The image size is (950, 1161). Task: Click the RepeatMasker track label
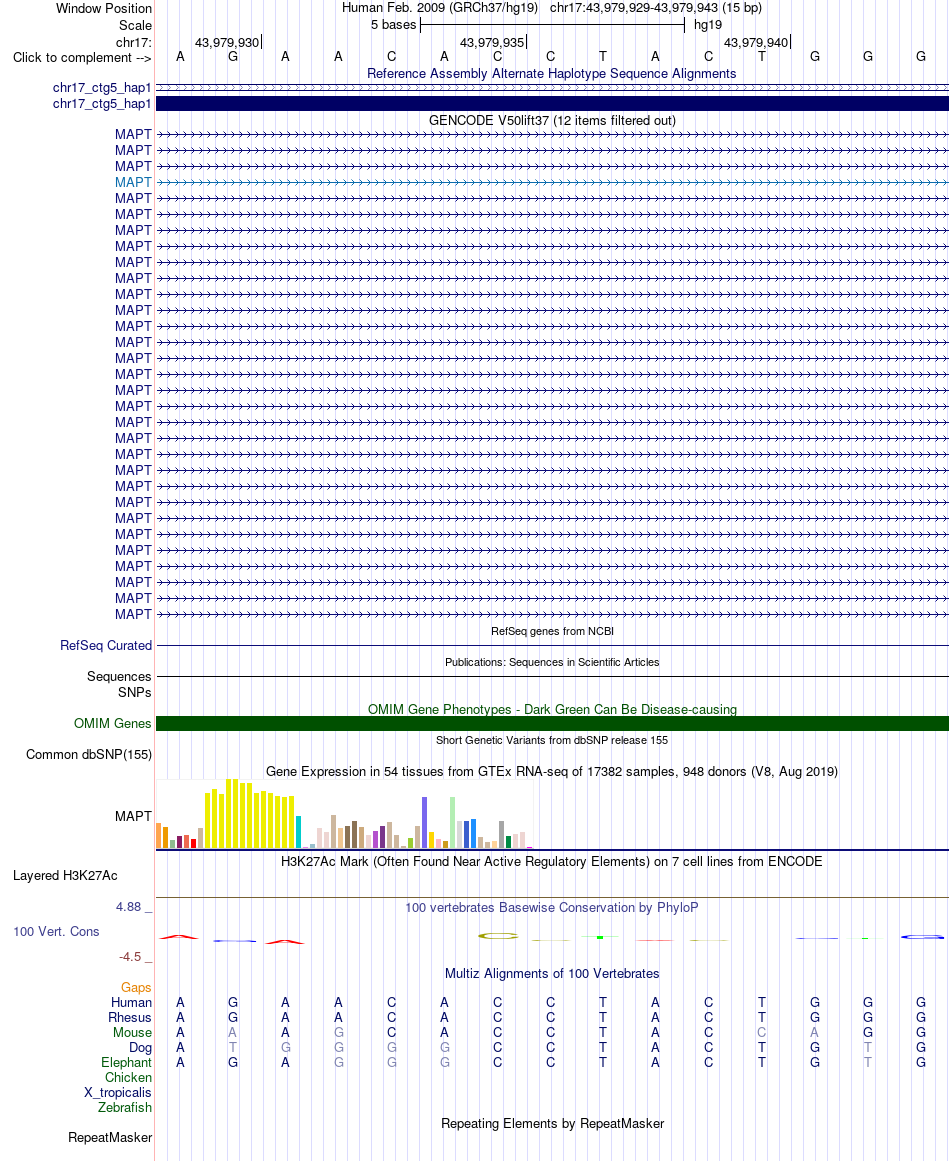(x=110, y=1137)
